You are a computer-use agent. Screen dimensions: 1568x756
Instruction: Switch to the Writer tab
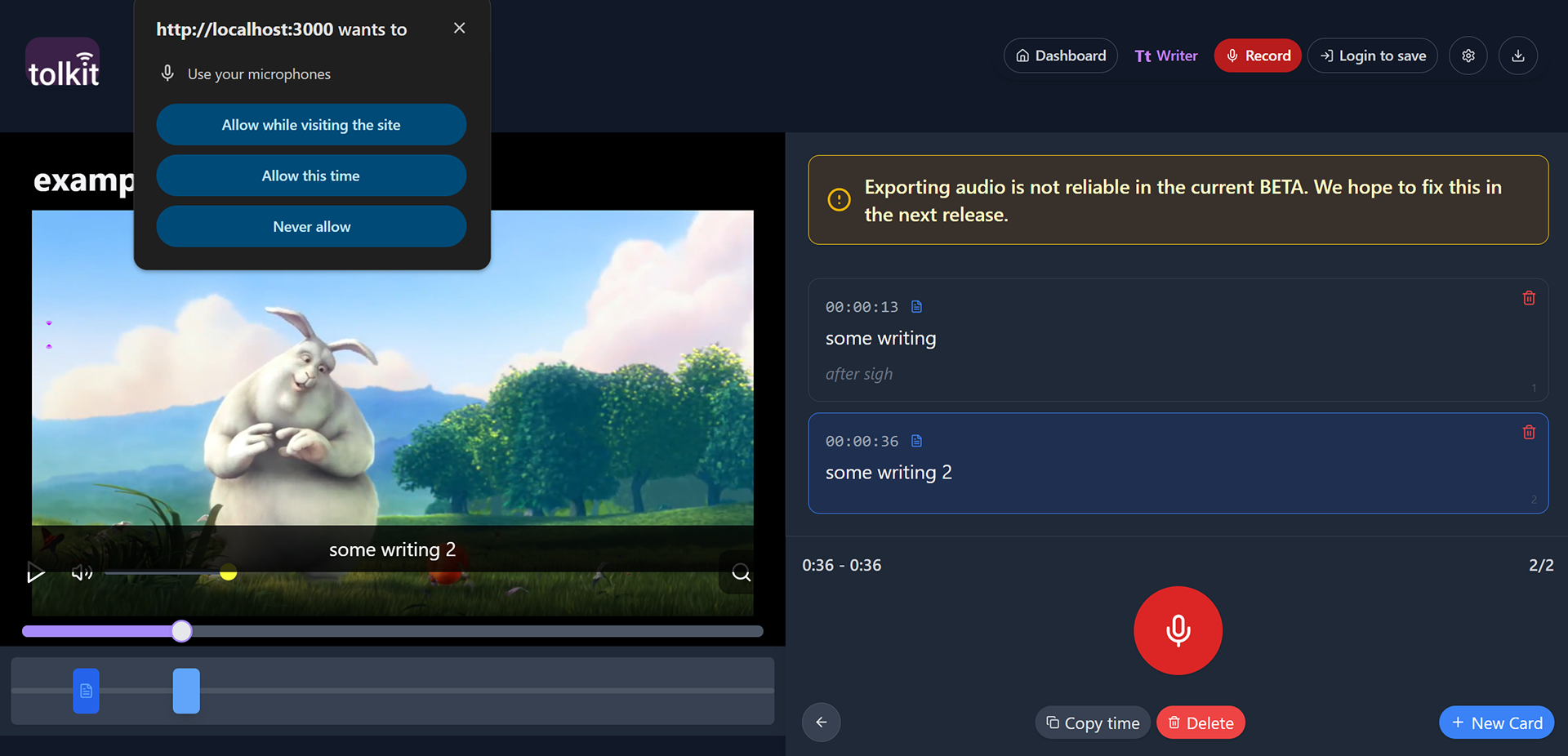pos(1165,56)
